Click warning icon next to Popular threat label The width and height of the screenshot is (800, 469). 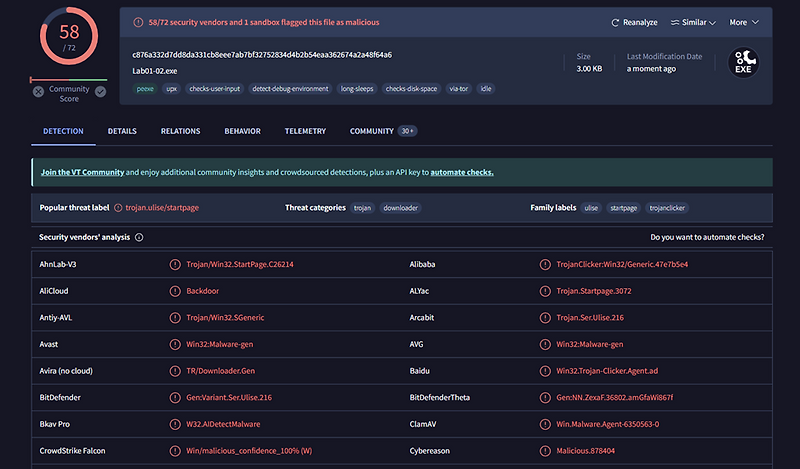[118, 208]
